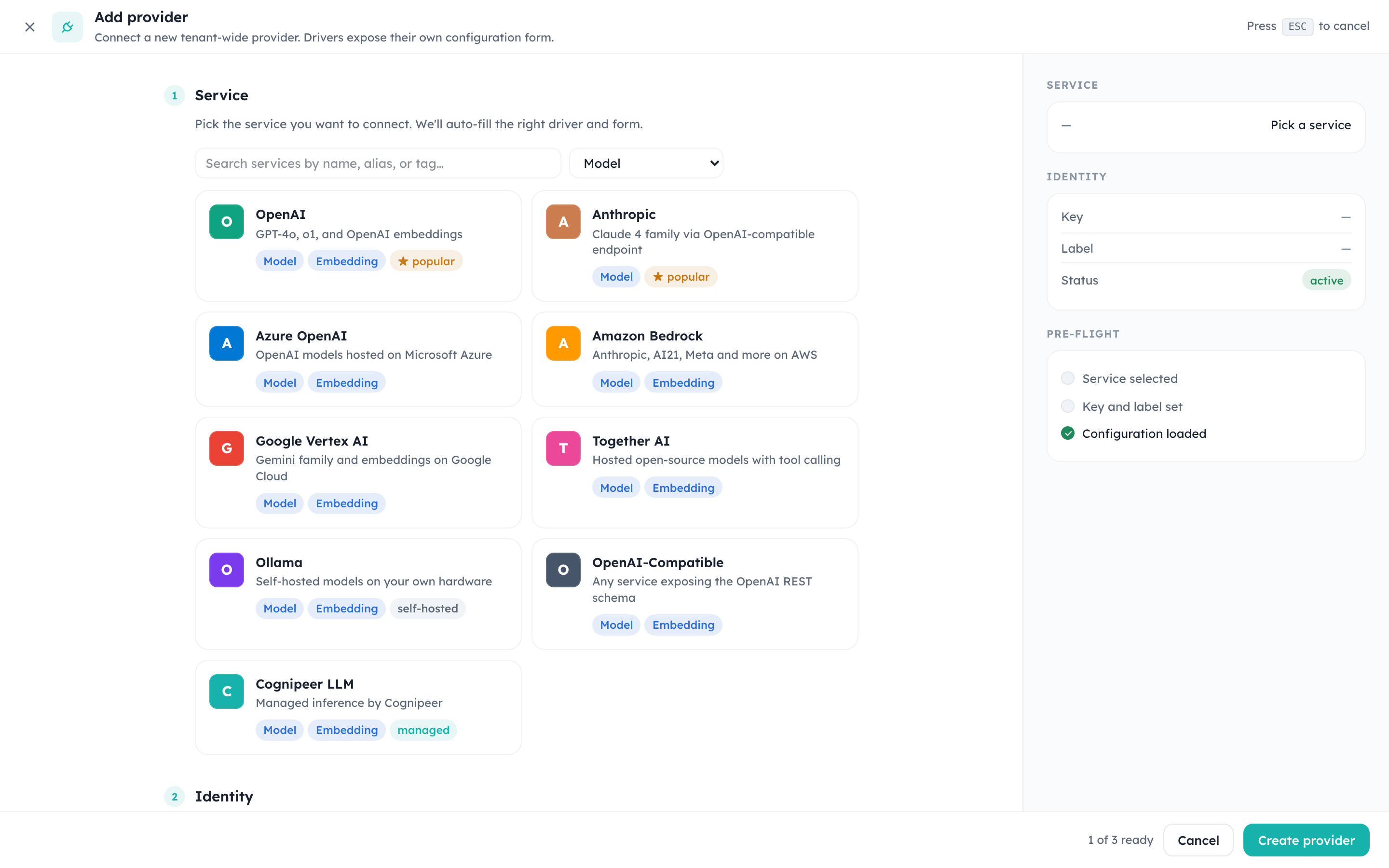
Task: Click the pink Together AI logo tile
Action: coord(563,448)
